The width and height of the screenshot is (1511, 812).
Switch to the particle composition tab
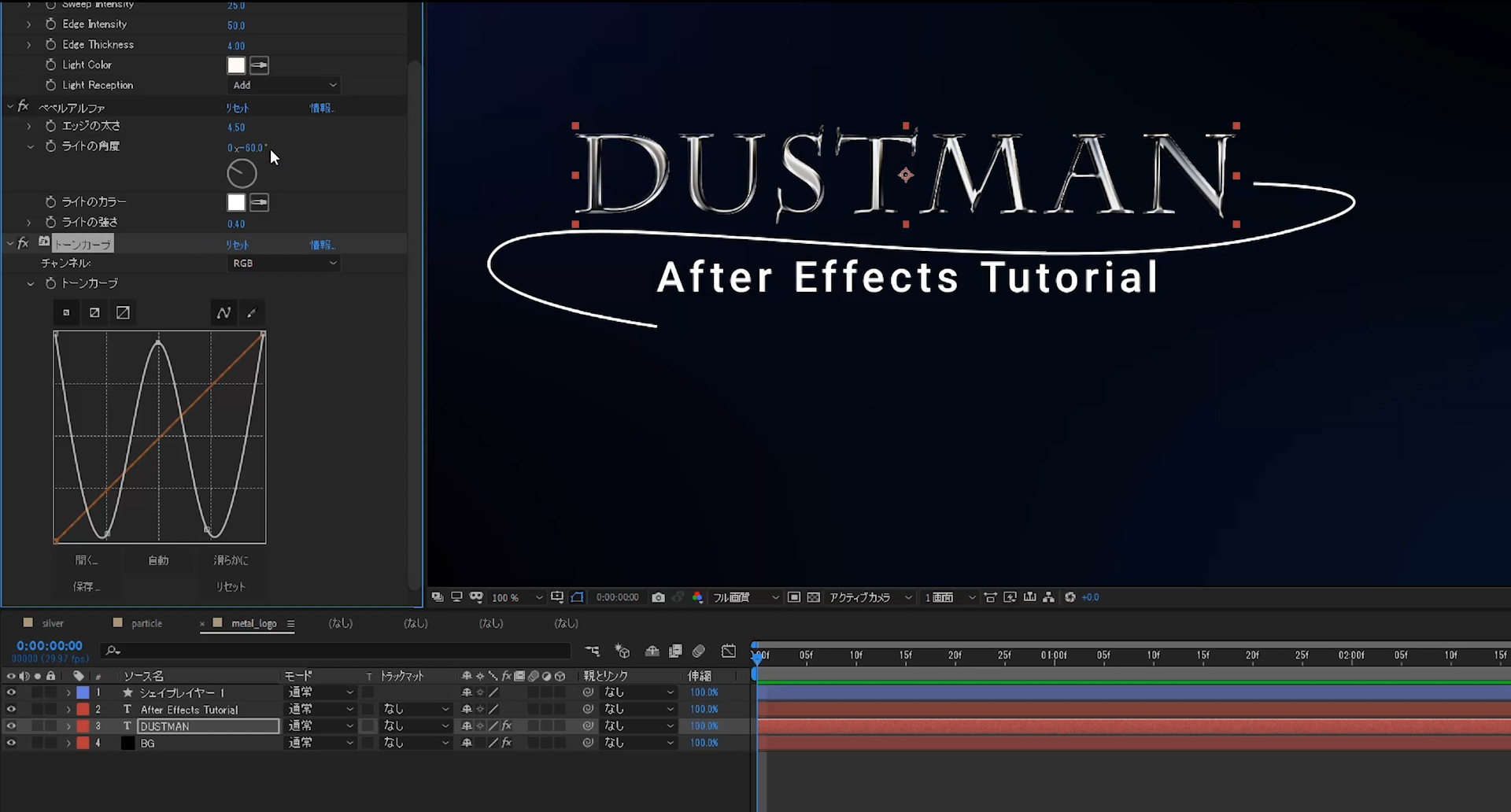point(146,623)
